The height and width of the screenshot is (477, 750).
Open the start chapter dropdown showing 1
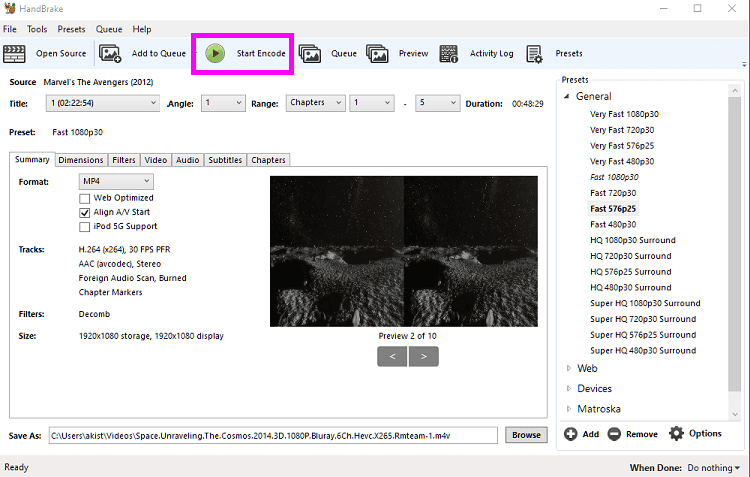[x=372, y=103]
